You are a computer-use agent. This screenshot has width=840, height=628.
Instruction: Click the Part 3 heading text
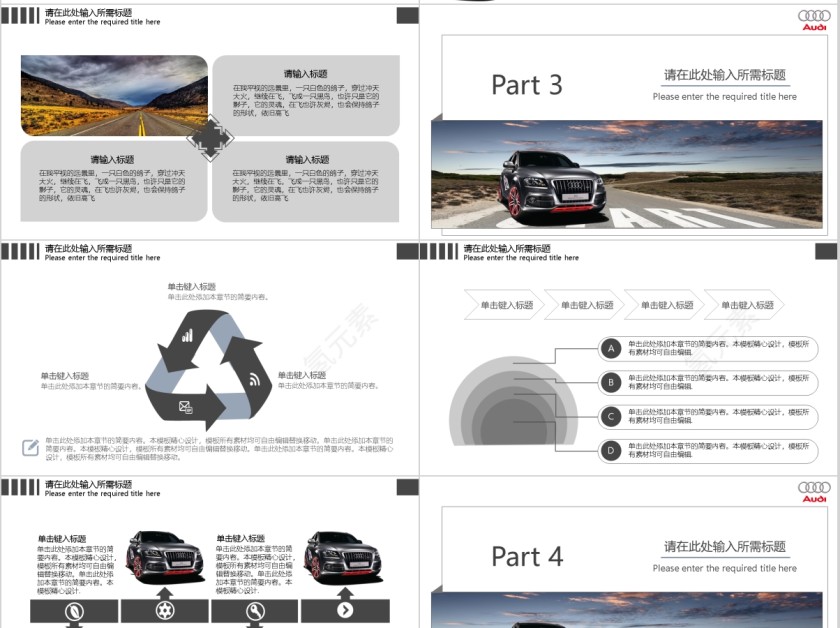point(527,86)
